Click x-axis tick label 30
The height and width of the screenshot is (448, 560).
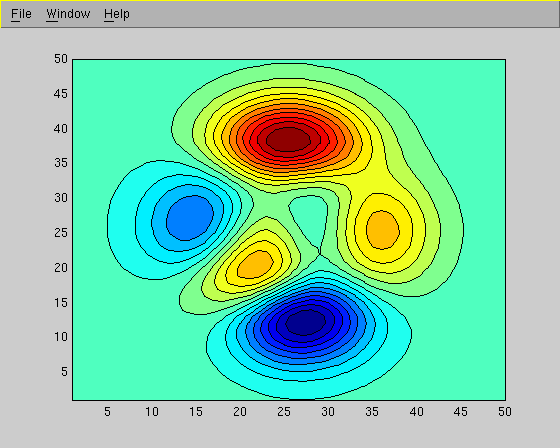pyautogui.click(x=328, y=412)
